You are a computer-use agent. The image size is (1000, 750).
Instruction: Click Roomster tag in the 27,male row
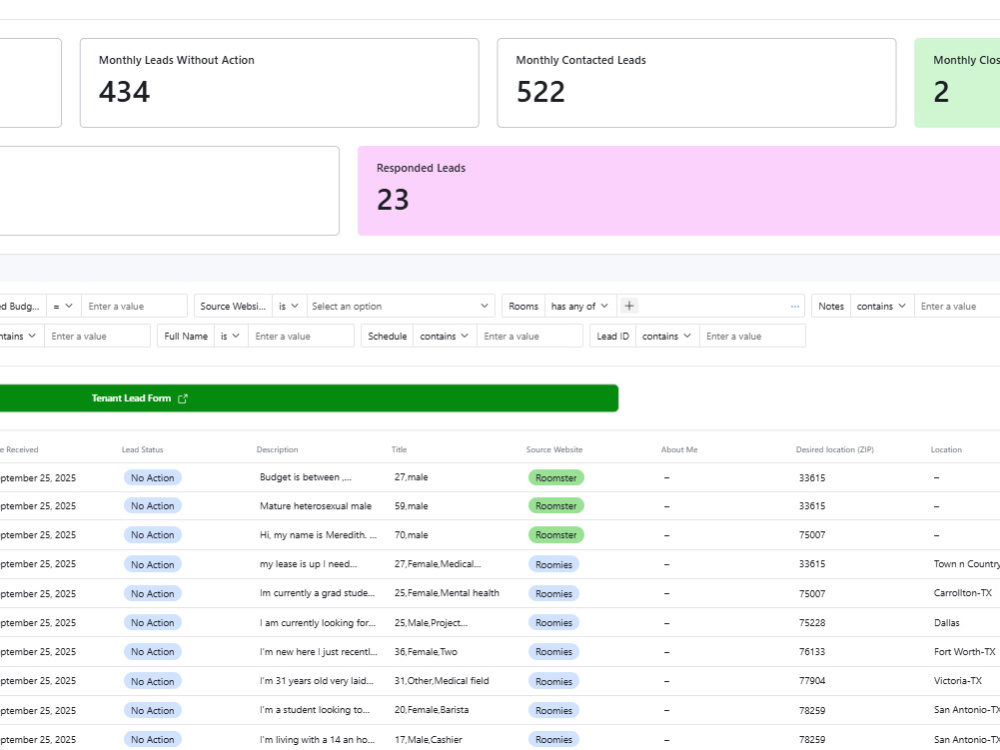pyautogui.click(x=555, y=478)
